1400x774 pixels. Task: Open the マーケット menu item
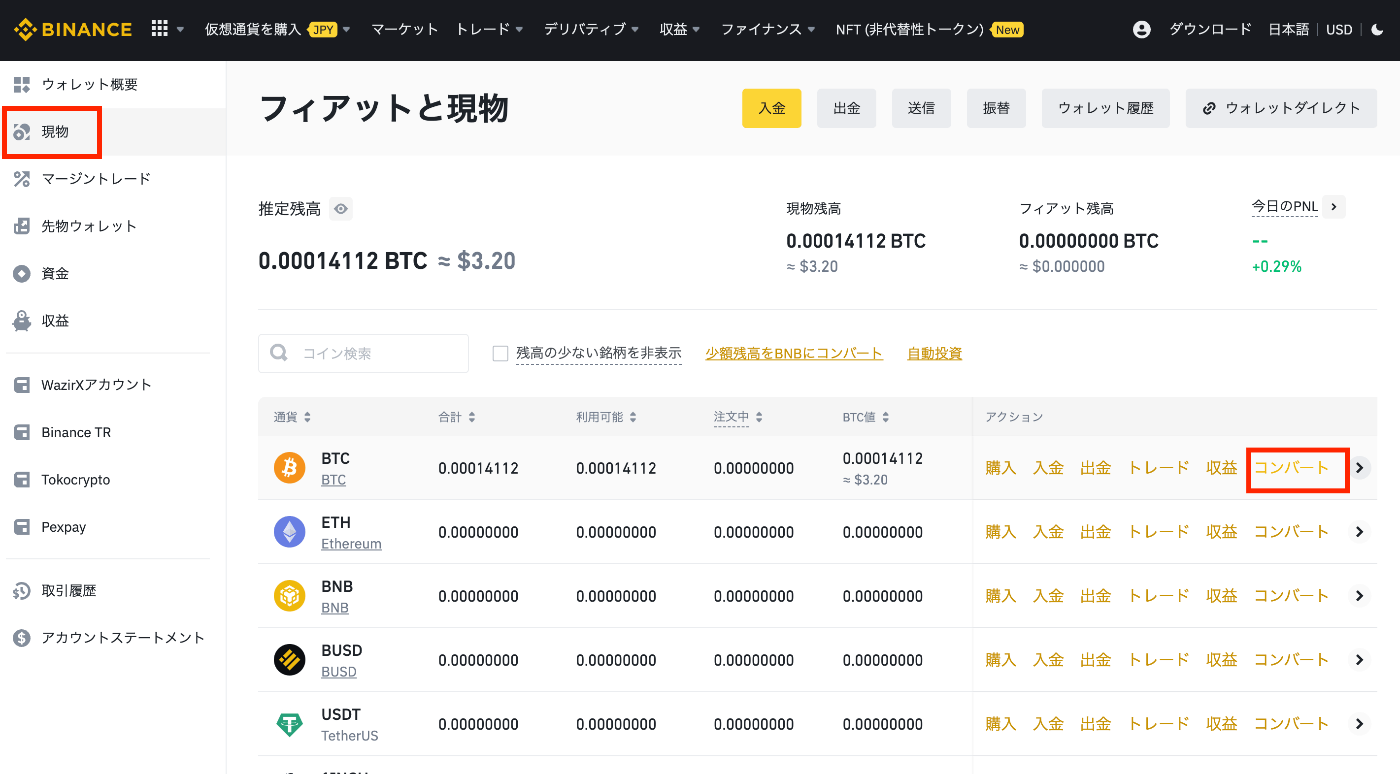405,29
